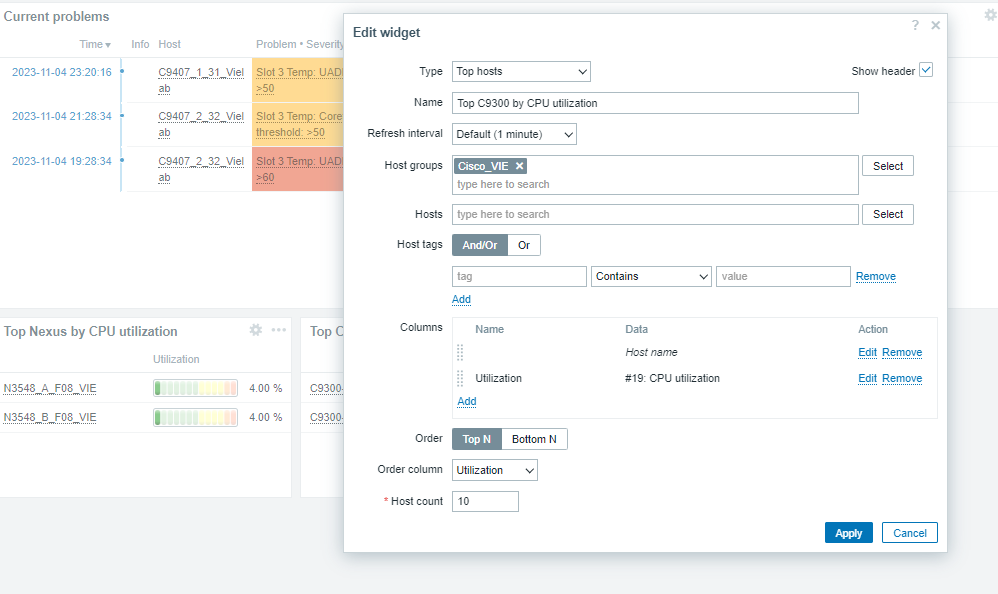Open host C9407_1_31_Vielab in problems
This screenshot has height=594, width=998.
201,80
